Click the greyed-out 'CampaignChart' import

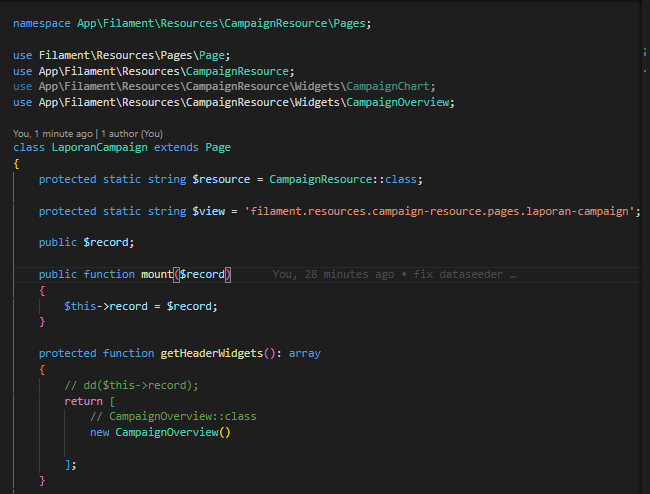(388, 86)
